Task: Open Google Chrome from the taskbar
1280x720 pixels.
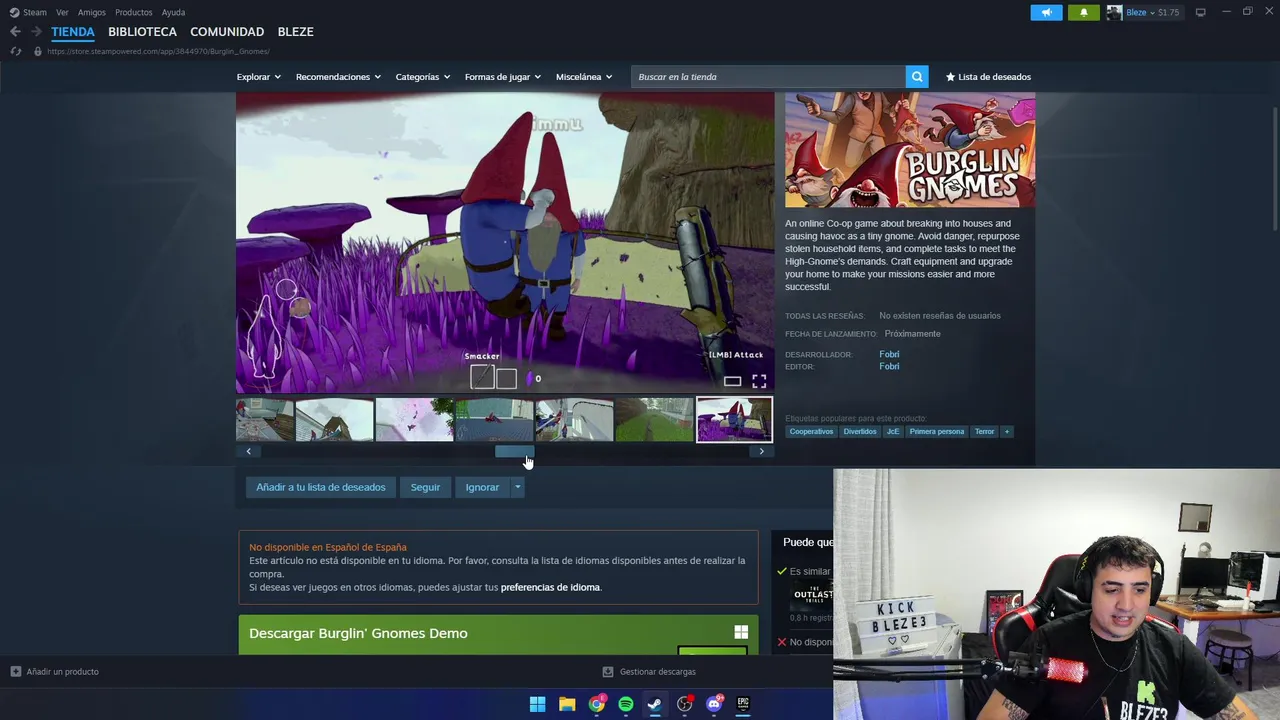Action: (597, 704)
